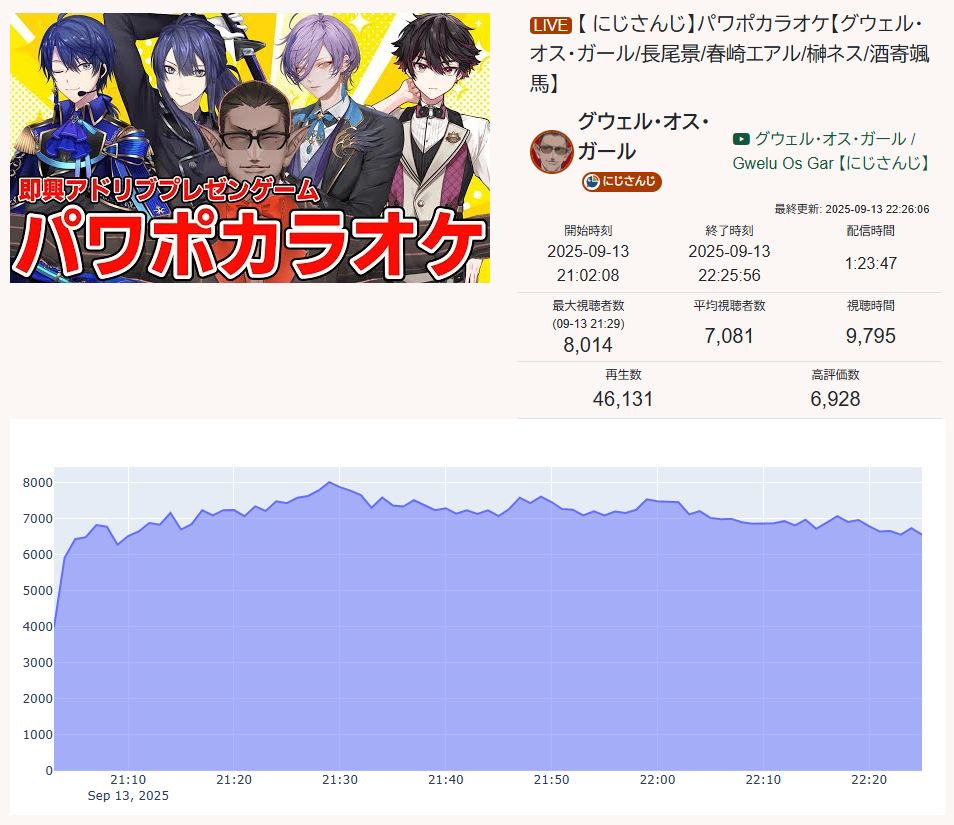The height and width of the screenshot is (825, 954).
Task: Click the 高評価数 label
Action: pyautogui.click(x=835, y=374)
